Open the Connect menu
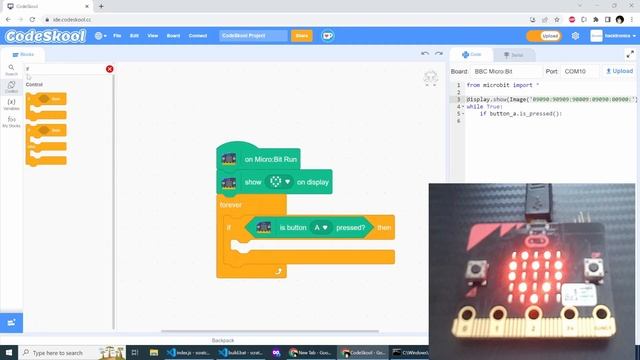This screenshot has height=360, width=640. tap(198, 36)
